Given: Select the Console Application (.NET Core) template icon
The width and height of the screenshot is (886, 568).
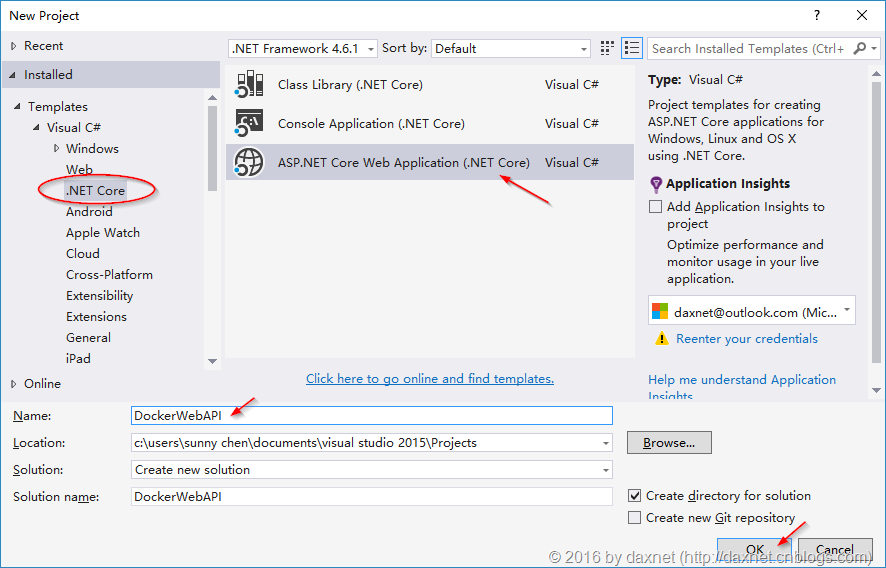Looking at the screenshot, I should click(249, 123).
